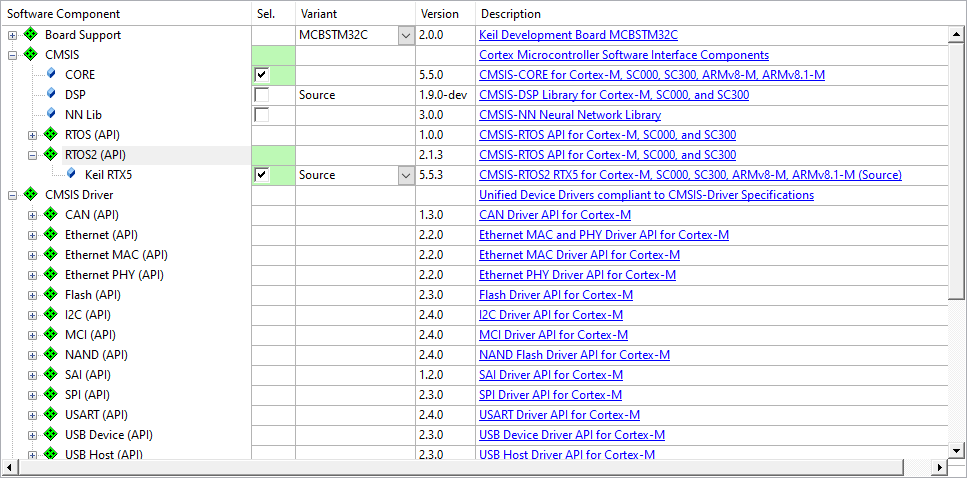Click the green Ethernet PHY (API) icon
Screen dimensions: 967x478
coord(51,274)
